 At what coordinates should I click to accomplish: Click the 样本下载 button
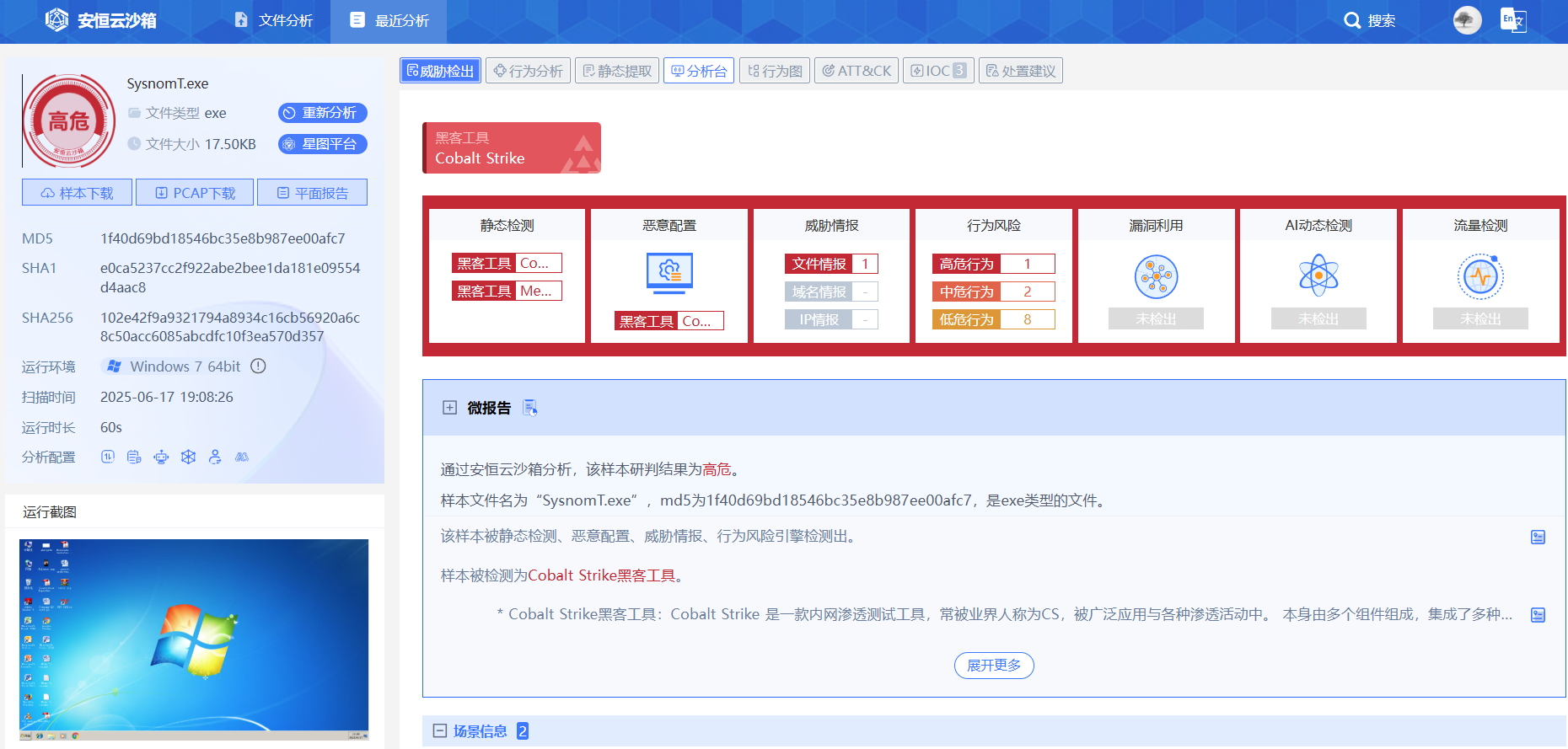[x=77, y=192]
